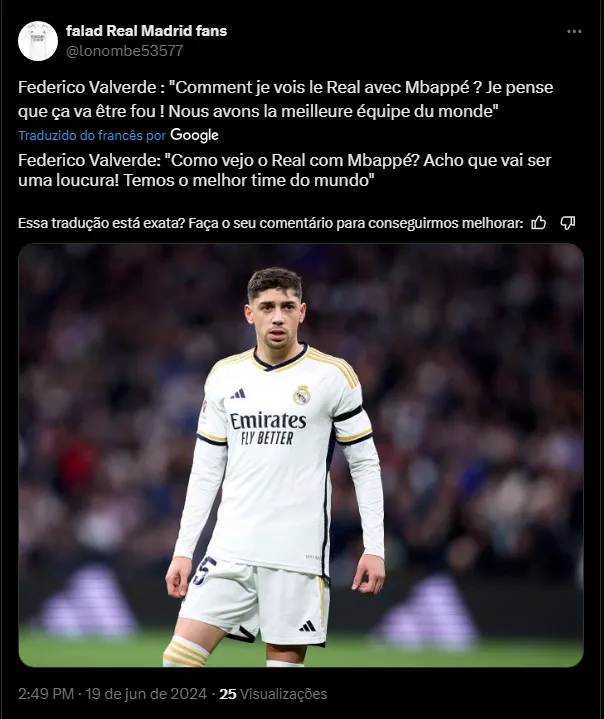
Task: Click the '19 de jun de 2024' date
Action: click(146, 693)
